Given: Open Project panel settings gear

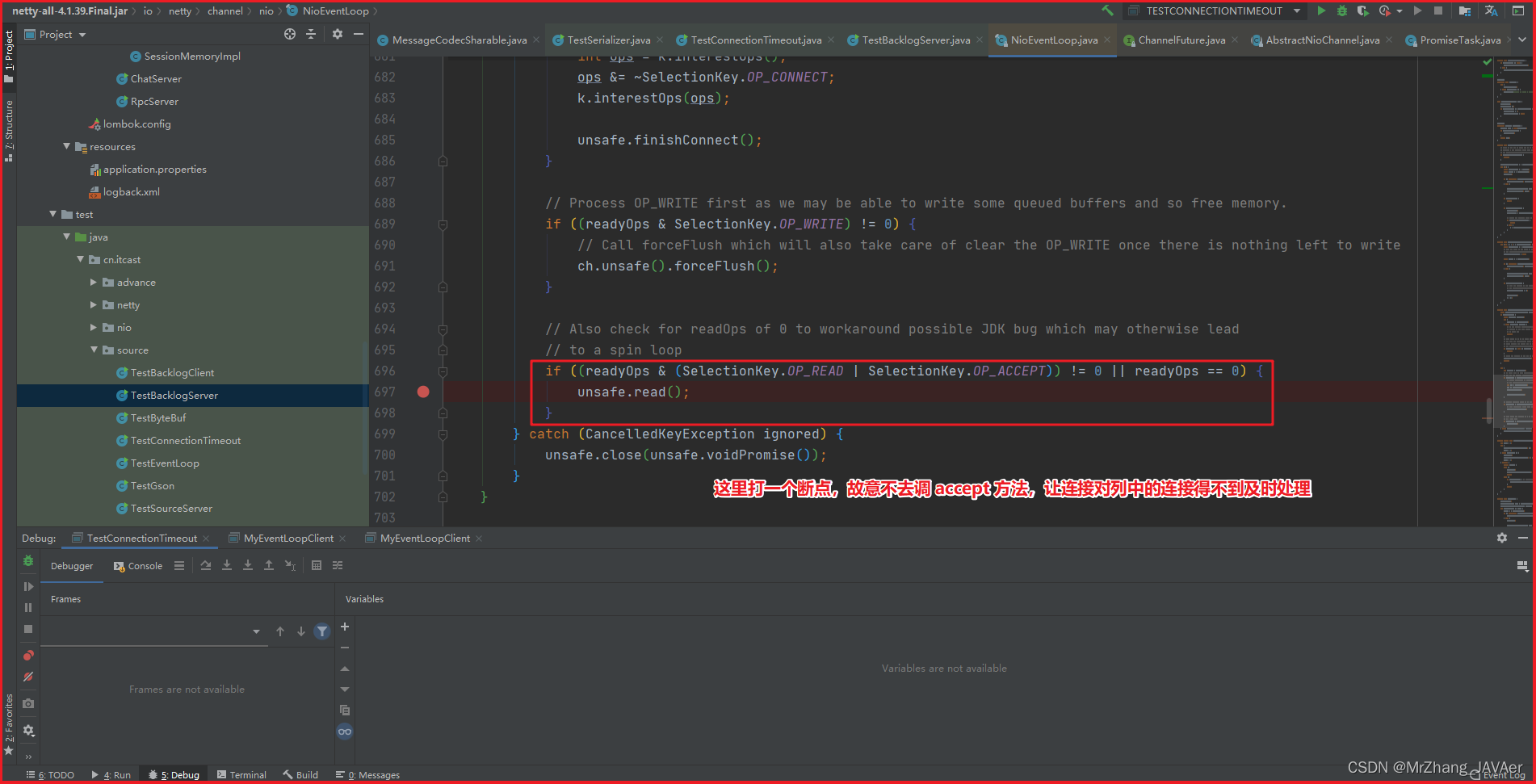Looking at the screenshot, I should click(338, 34).
